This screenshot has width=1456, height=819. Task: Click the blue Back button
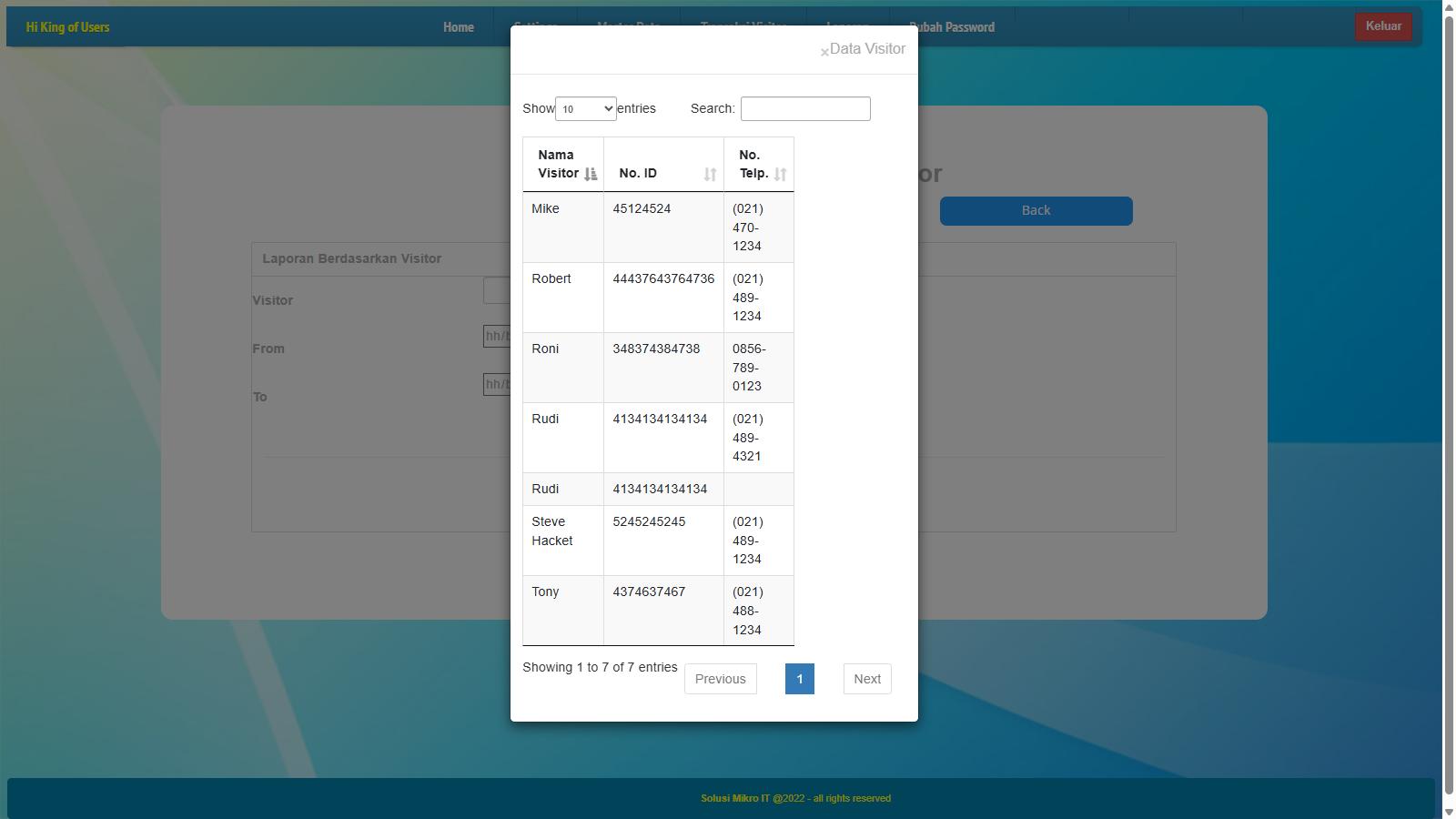1036,211
